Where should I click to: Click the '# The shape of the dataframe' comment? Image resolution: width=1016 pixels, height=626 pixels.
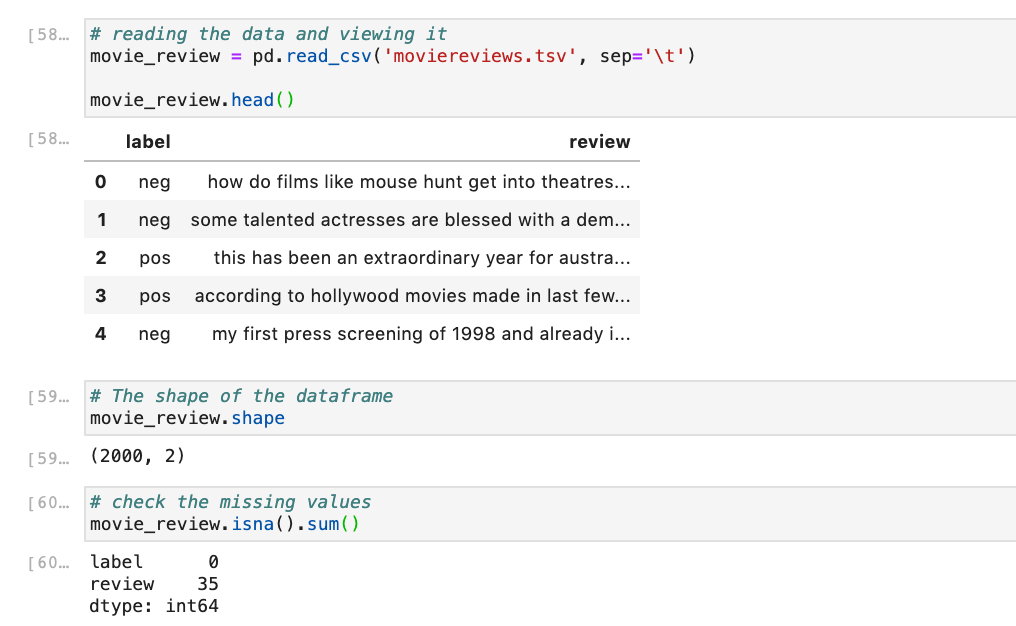coord(241,396)
